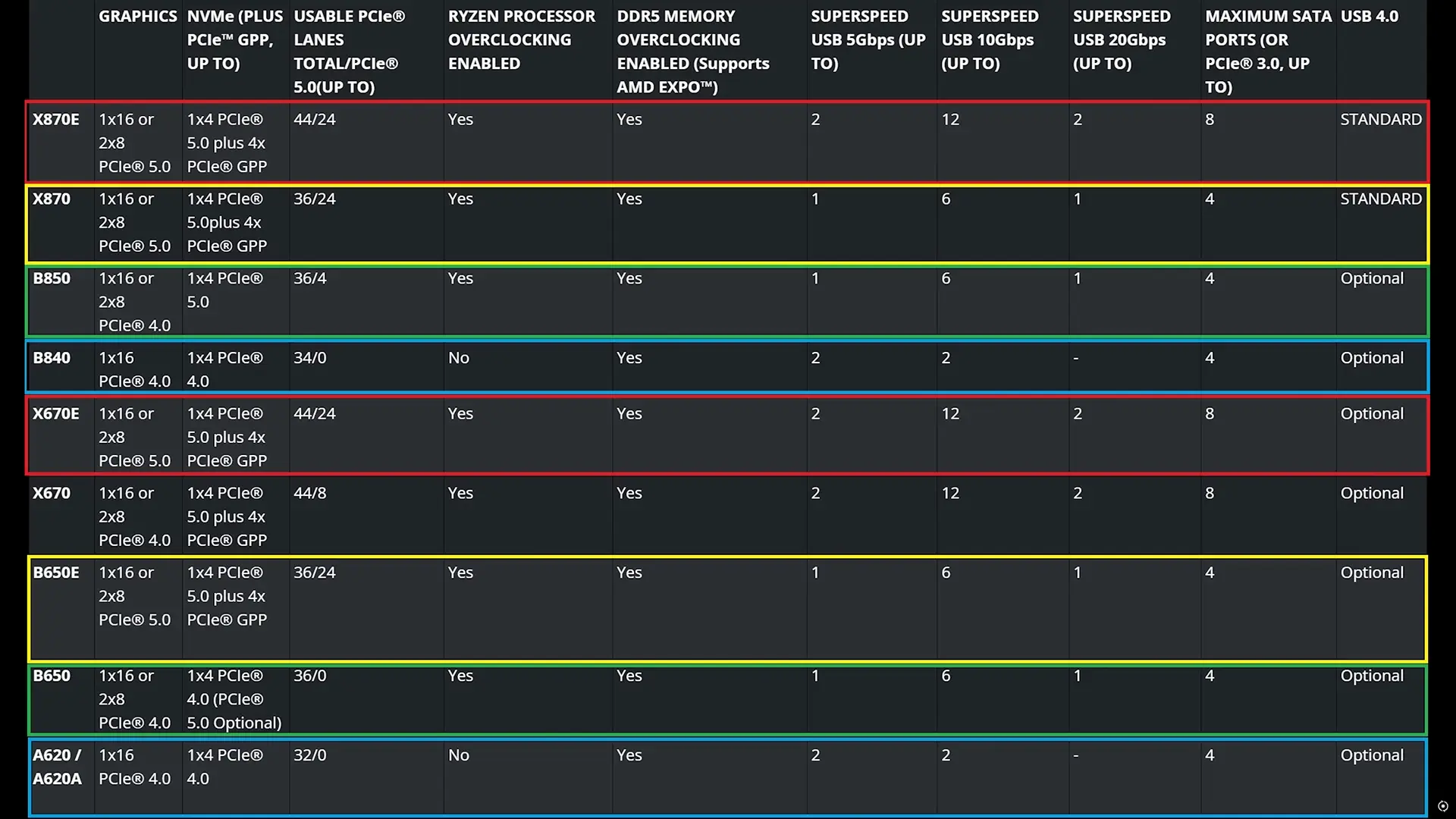Click the 44/8 lanes value in X670 row

click(x=310, y=493)
